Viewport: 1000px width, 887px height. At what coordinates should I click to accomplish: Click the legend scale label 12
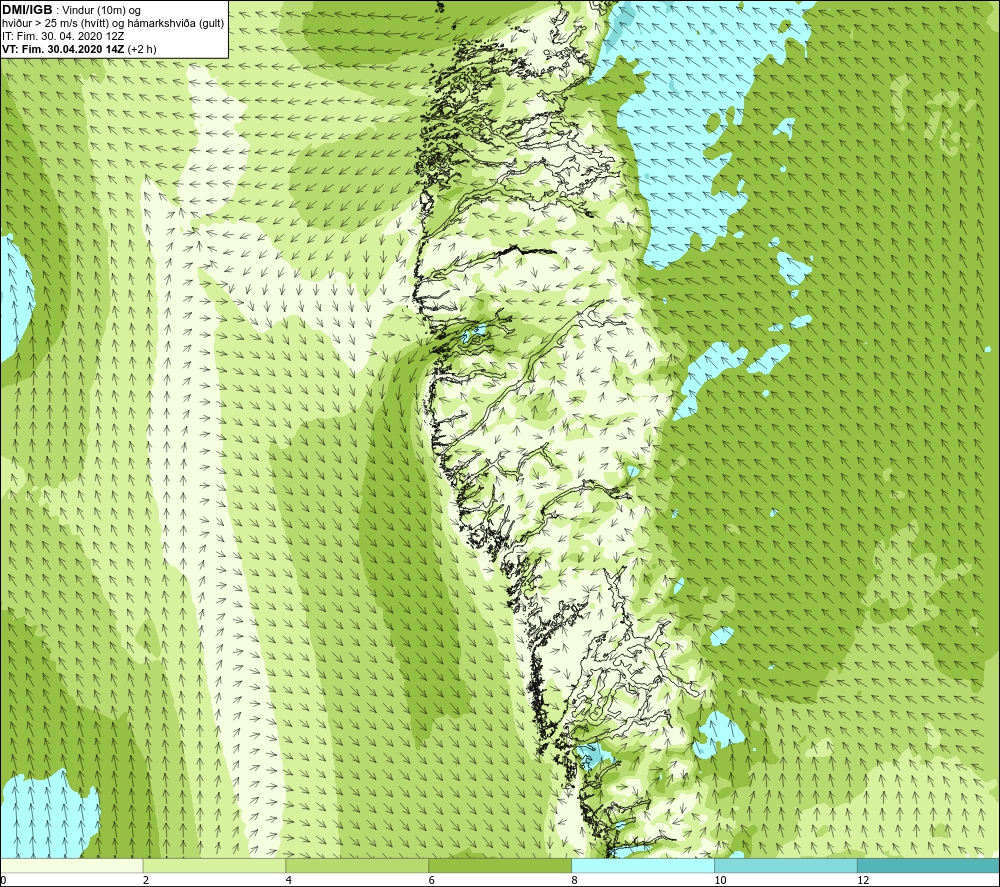[x=862, y=880]
